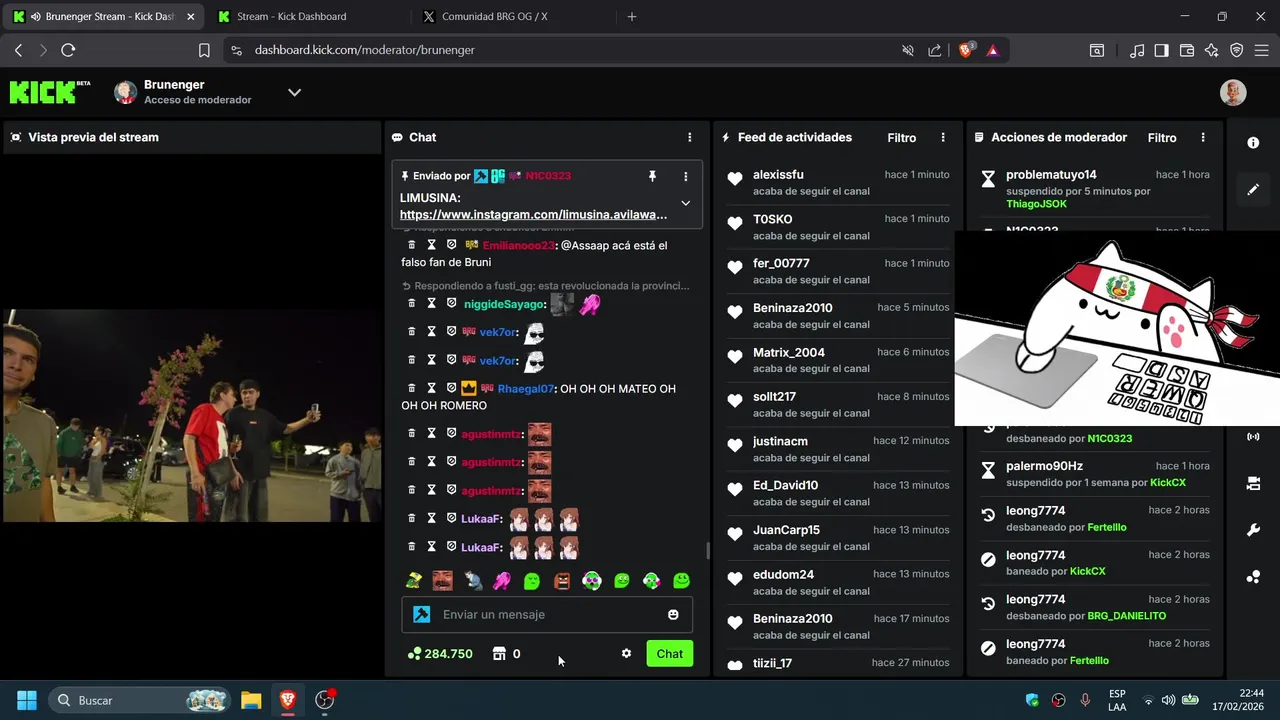This screenshot has width=1280, height=720.
Task: Open the user profile avatar top right
Action: [1233, 92]
